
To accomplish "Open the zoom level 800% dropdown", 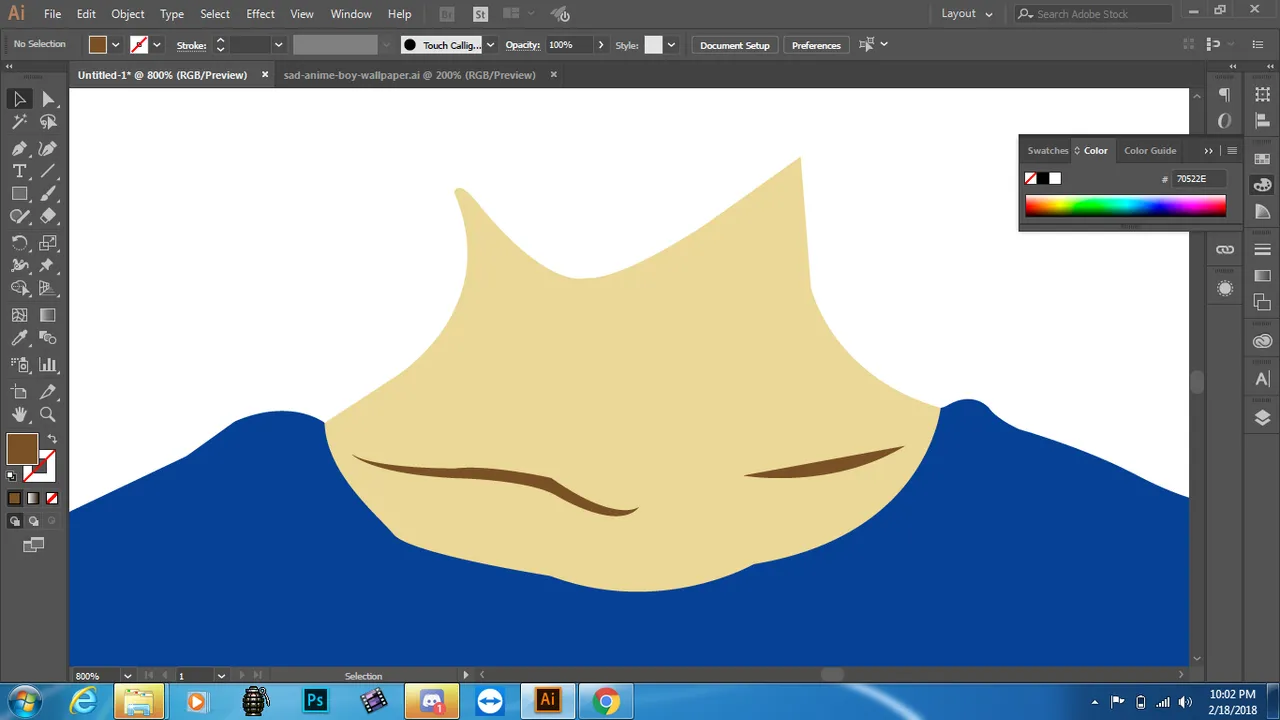I will click(128, 676).
